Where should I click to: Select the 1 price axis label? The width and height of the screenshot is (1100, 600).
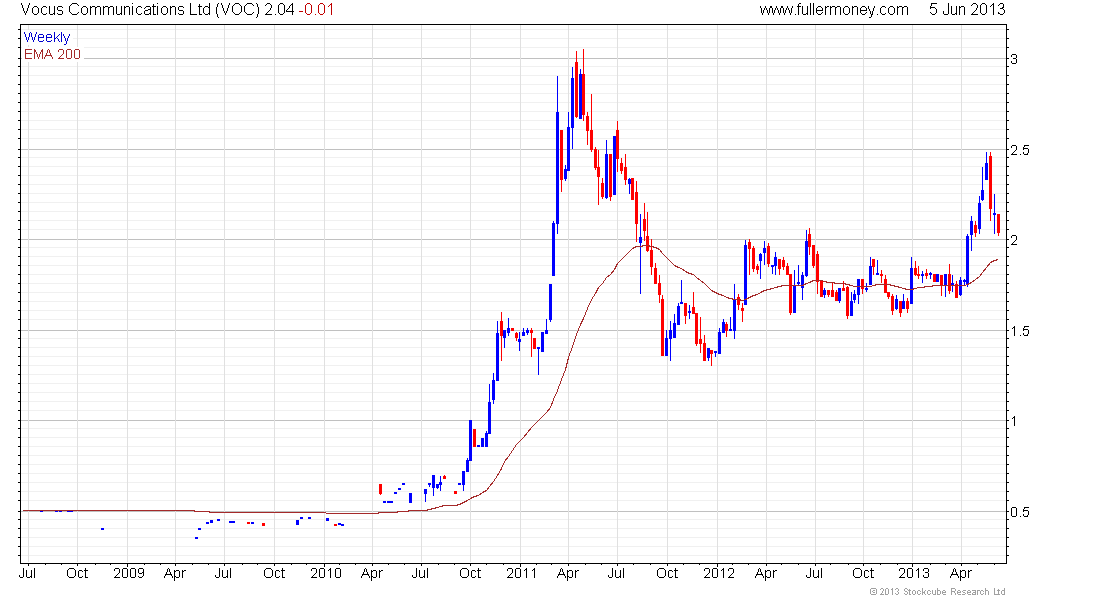tap(1014, 421)
